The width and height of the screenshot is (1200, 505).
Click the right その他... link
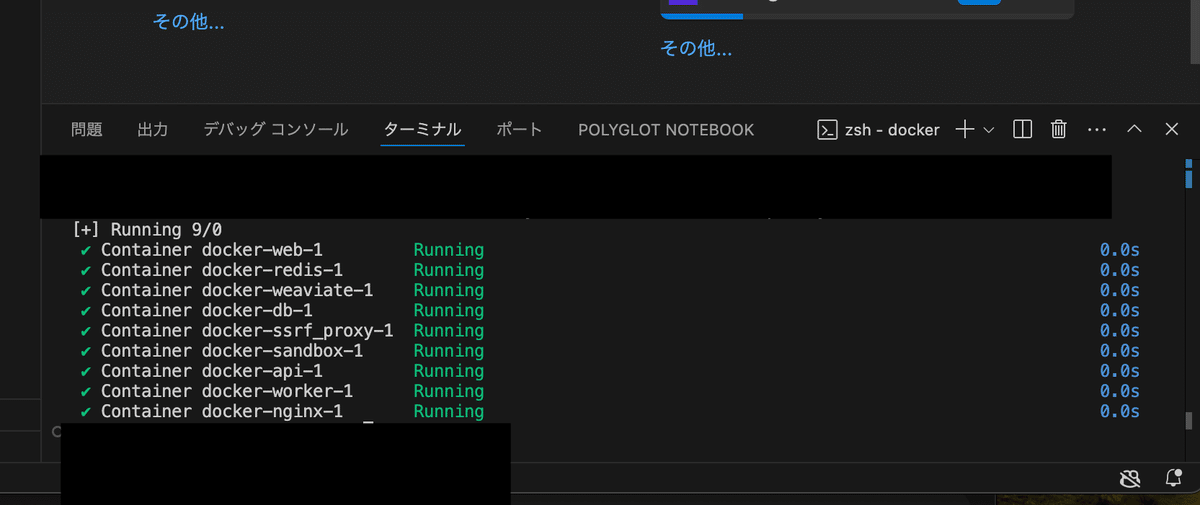tap(696, 48)
